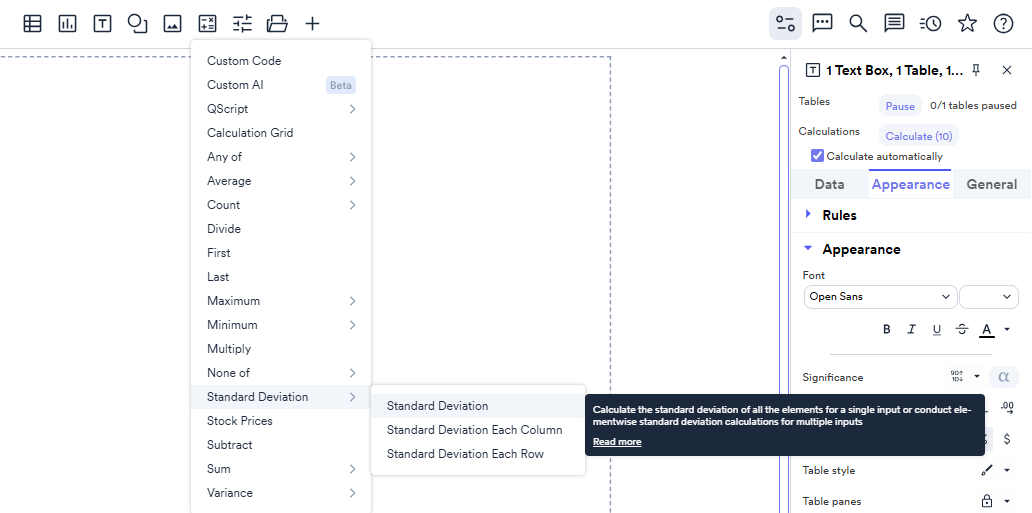Viewport: 1032px width, 513px height.
Task: Choose Standard Deviation Each Row
Action: tap(478, 454)
